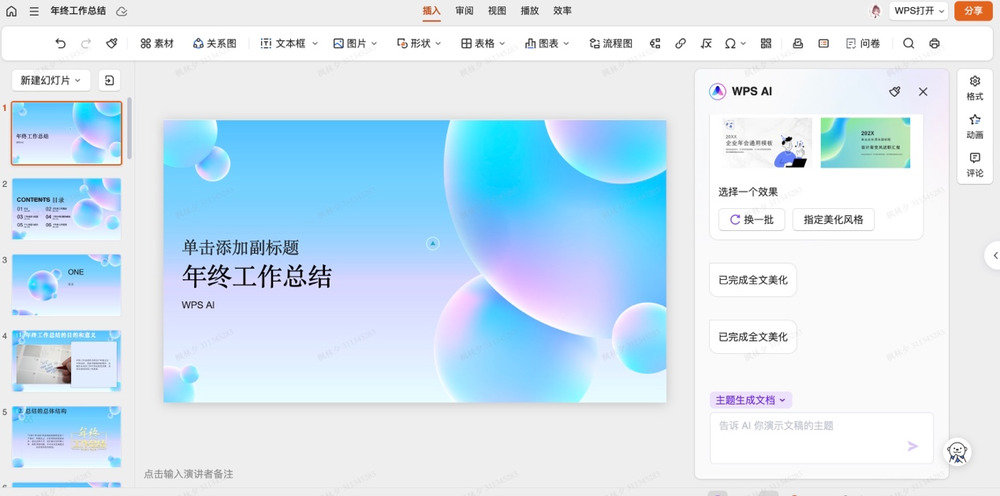Select the format painter brush icon
This screenshot has height=496, width=1000.
point(112,44)
